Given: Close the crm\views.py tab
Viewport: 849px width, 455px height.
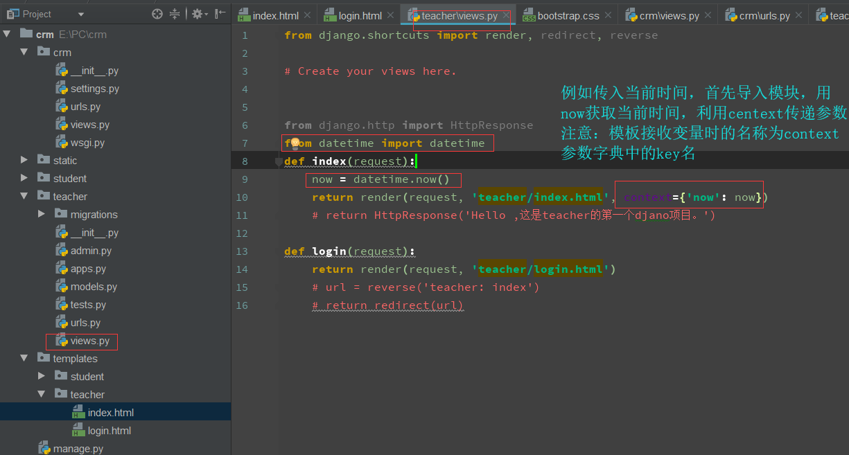Looking at the screenshot, I should [708, 16].
